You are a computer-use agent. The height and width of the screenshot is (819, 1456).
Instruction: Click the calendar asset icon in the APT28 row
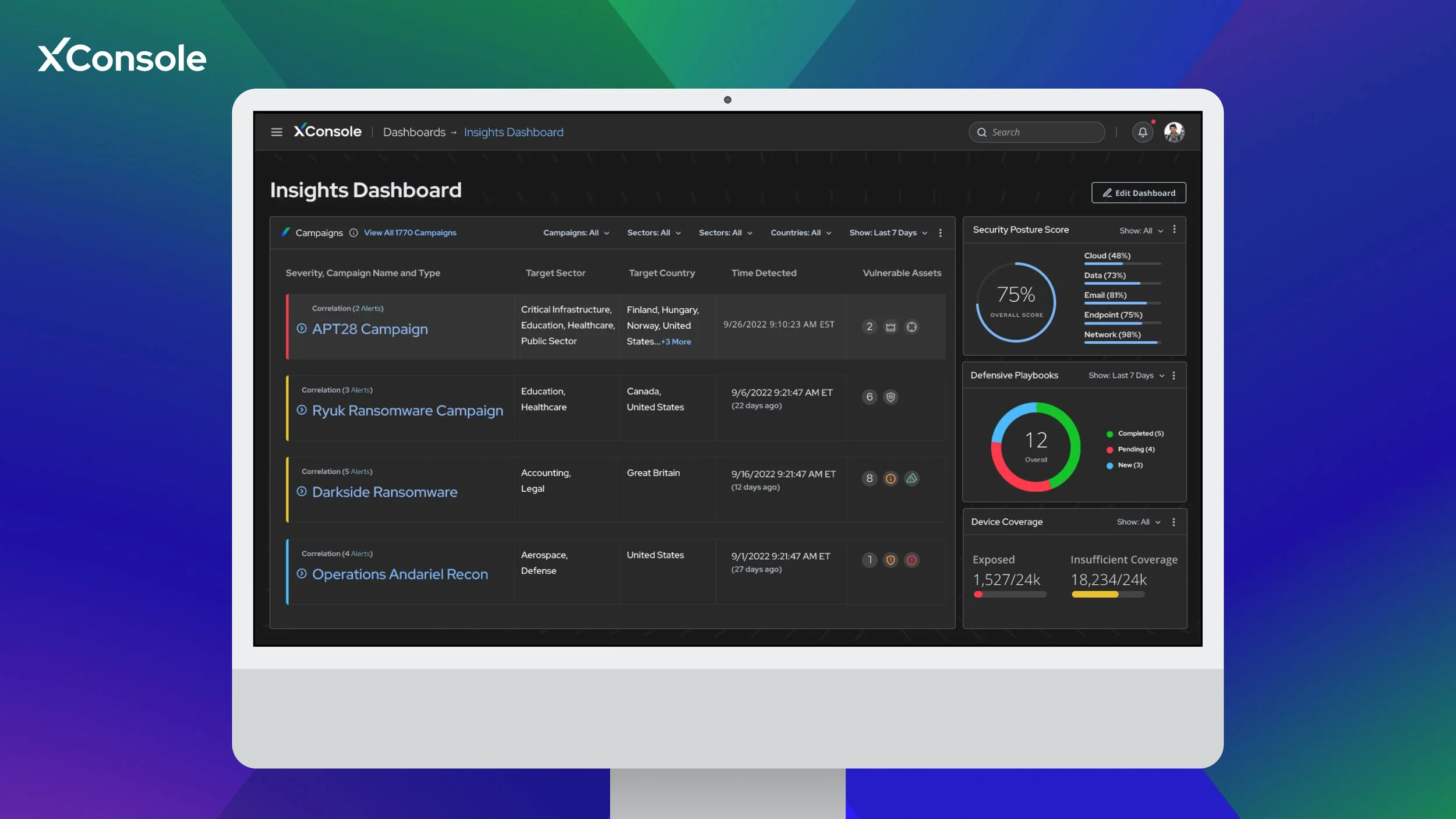[890, 327]
